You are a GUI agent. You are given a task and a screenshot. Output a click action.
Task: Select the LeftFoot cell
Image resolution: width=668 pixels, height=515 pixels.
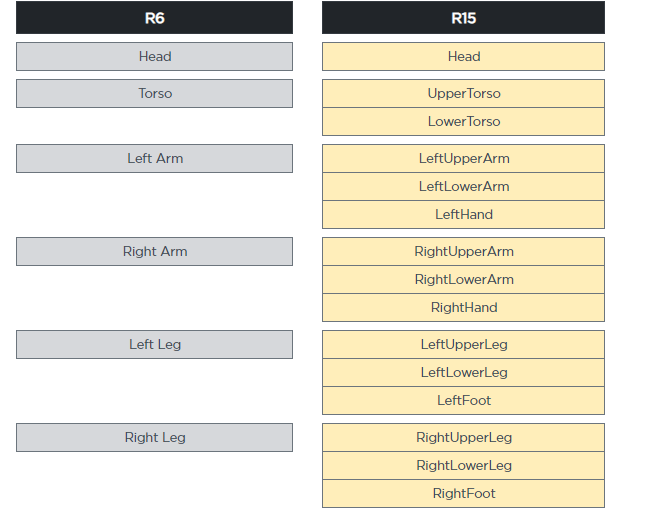[x=463, y=400]
